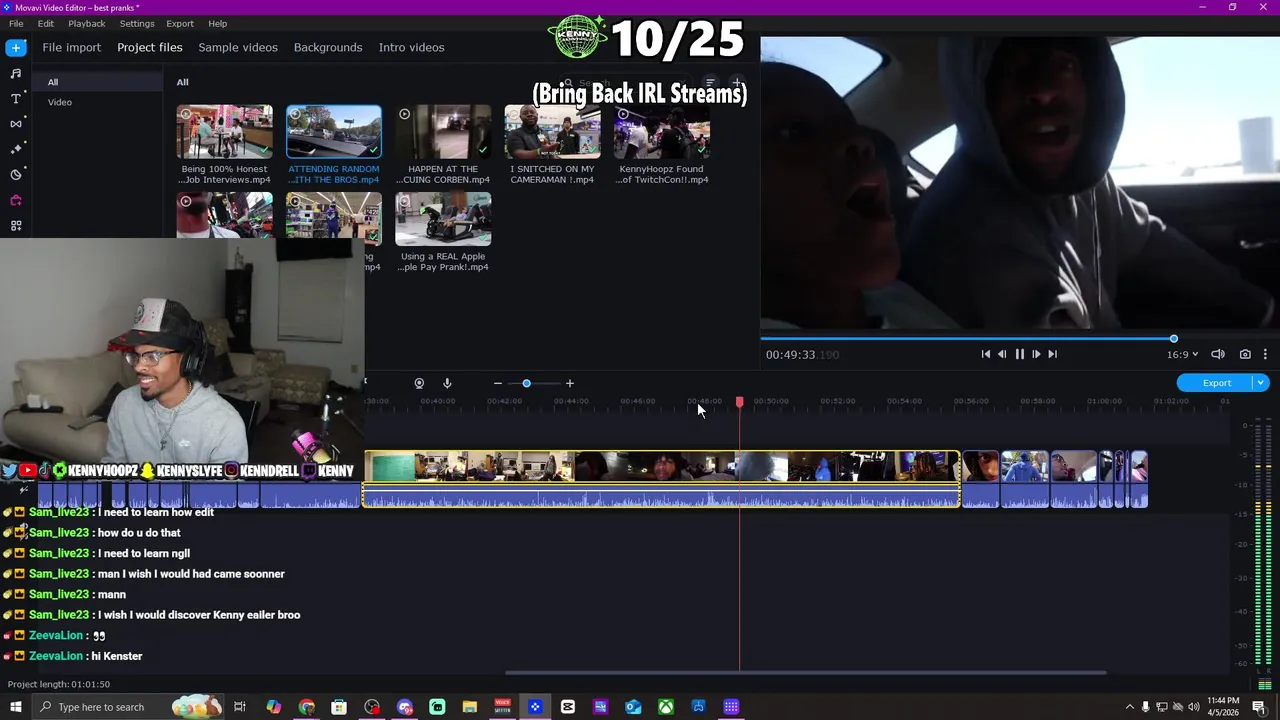Viewport: 1280px width, 720px height.
Task: Show hidden system tray icons chevron
Action: tap(1130, 707)
